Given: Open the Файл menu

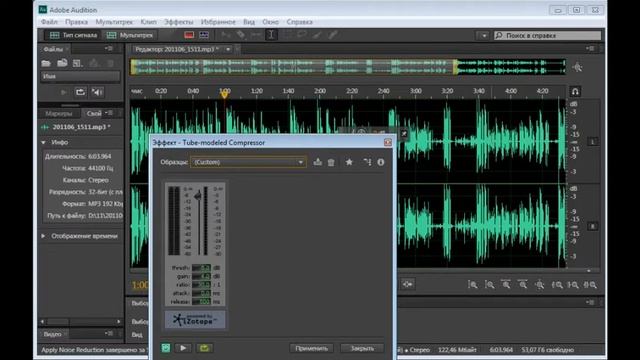Looking at the screenshot, I should 49,22.
